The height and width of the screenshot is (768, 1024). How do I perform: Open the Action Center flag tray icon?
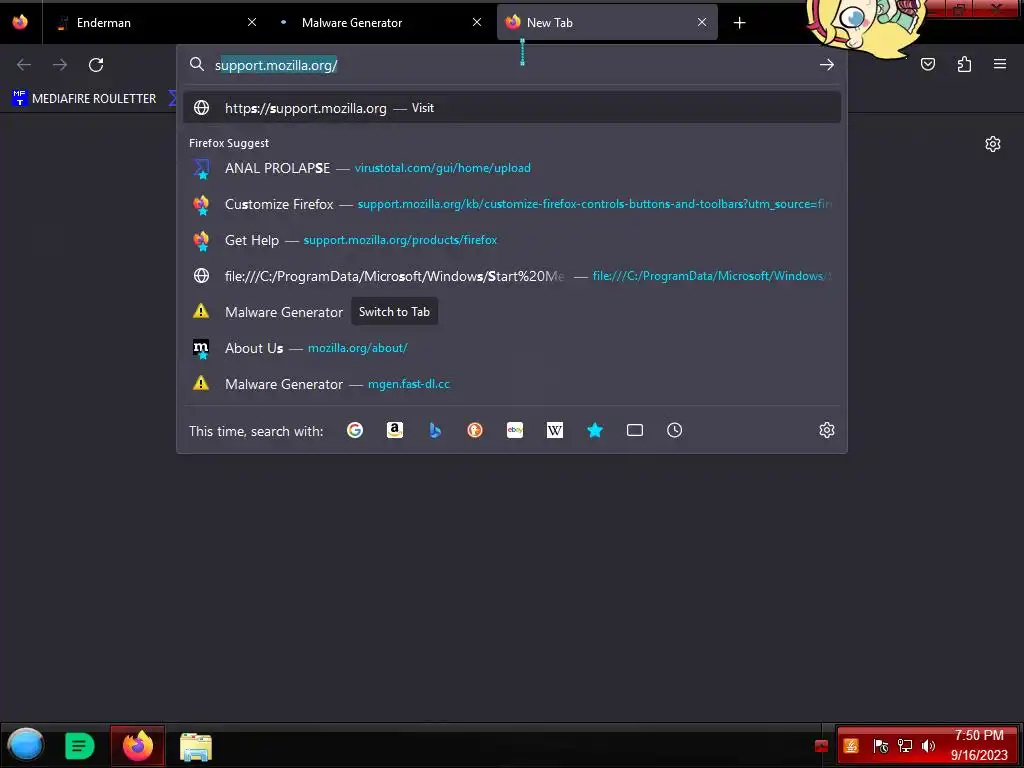[881, 746]
